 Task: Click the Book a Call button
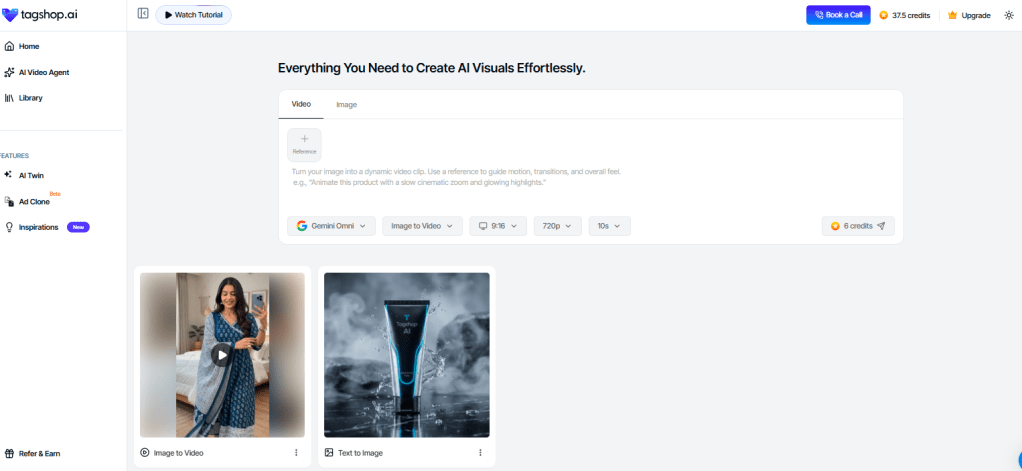pyautogui.click(x=838, y=15)
